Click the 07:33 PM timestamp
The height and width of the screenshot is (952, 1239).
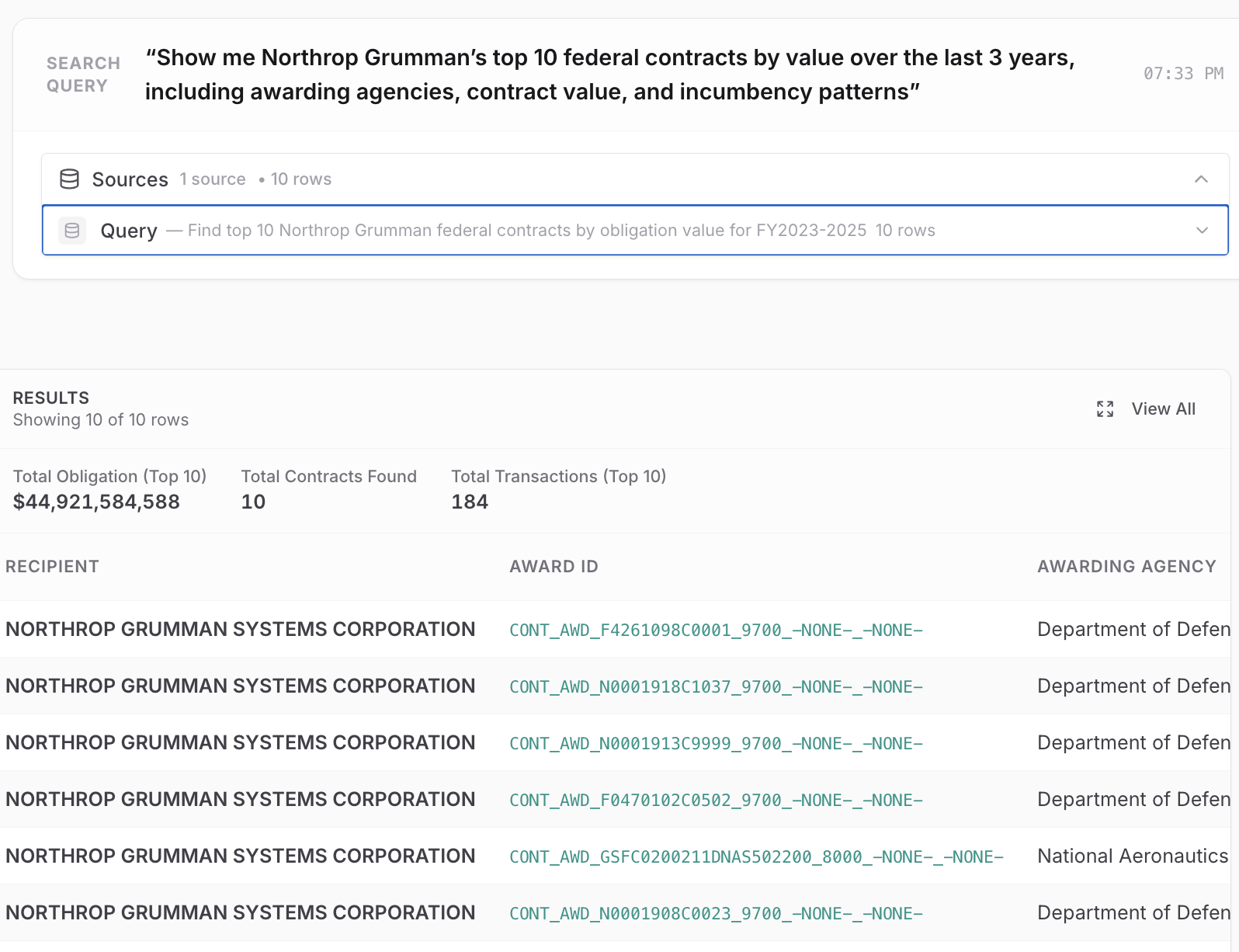1183,74
